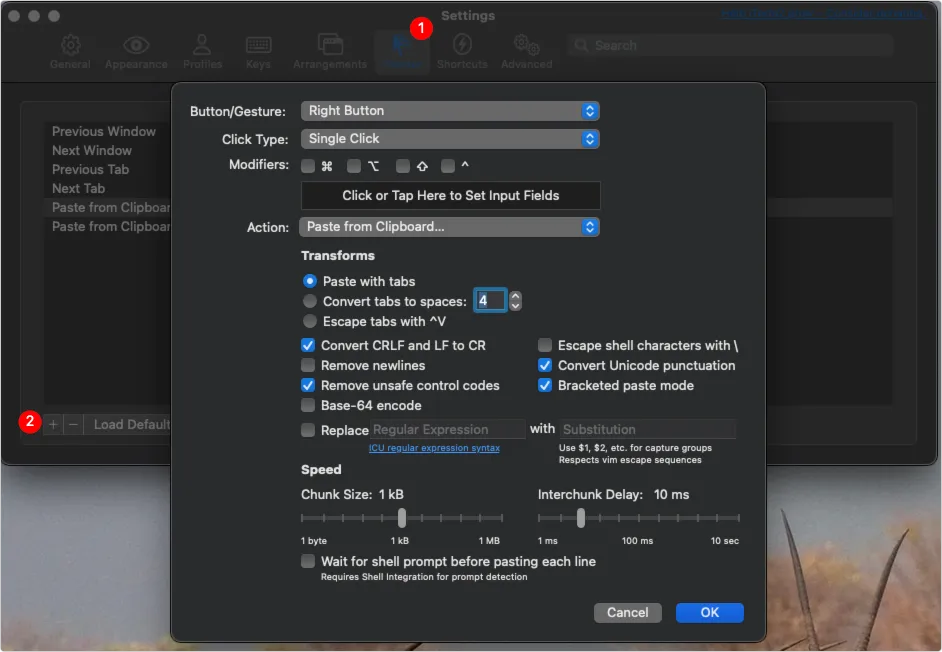Click the tab spaces number field
942x652 pixels.
tap(490, 300)
